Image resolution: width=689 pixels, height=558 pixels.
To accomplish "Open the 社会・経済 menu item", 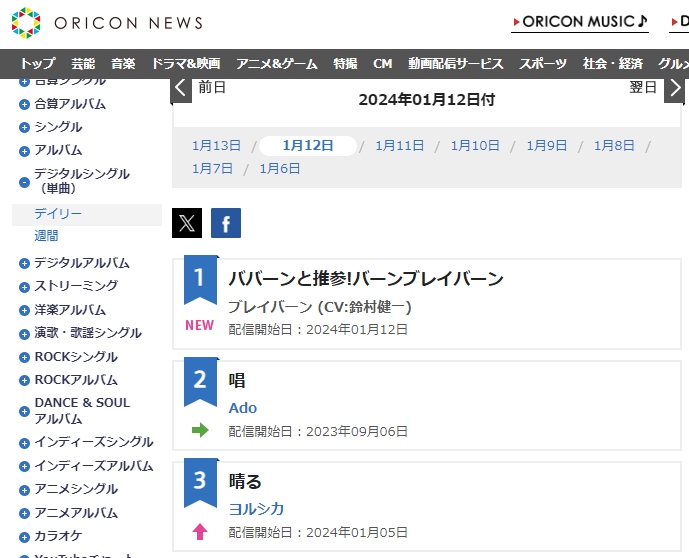I will (x=613, y=64).
